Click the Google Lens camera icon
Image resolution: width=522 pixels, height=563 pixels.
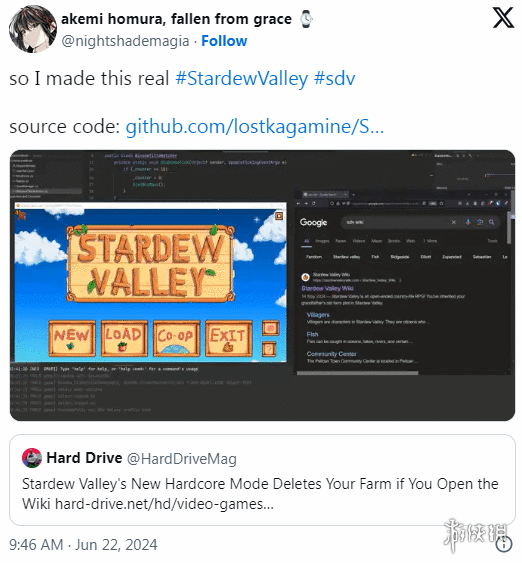point(480,222)
